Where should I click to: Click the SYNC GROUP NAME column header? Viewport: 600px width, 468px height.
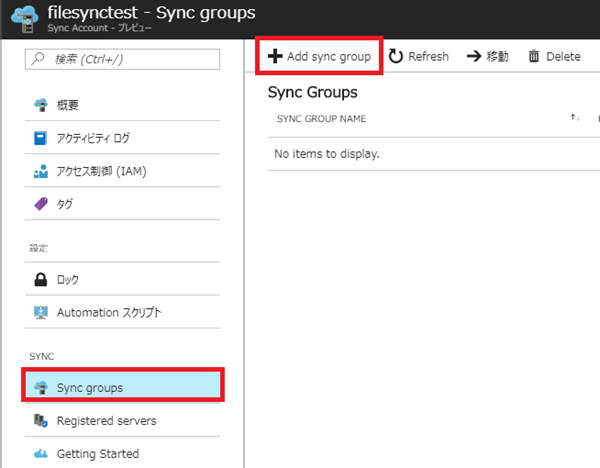321,119
